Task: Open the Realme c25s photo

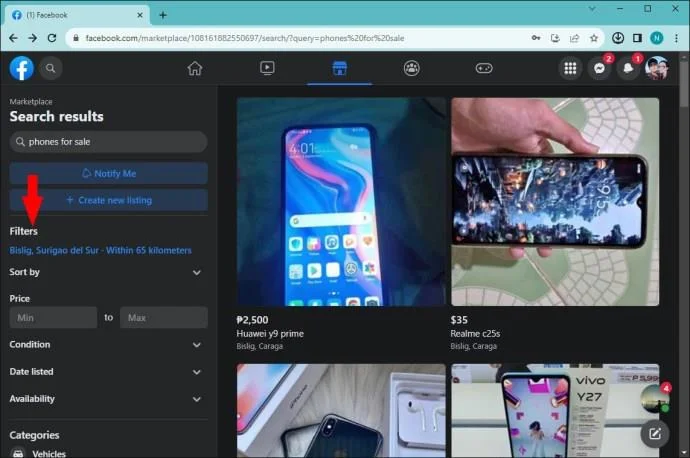Action: 555,202
